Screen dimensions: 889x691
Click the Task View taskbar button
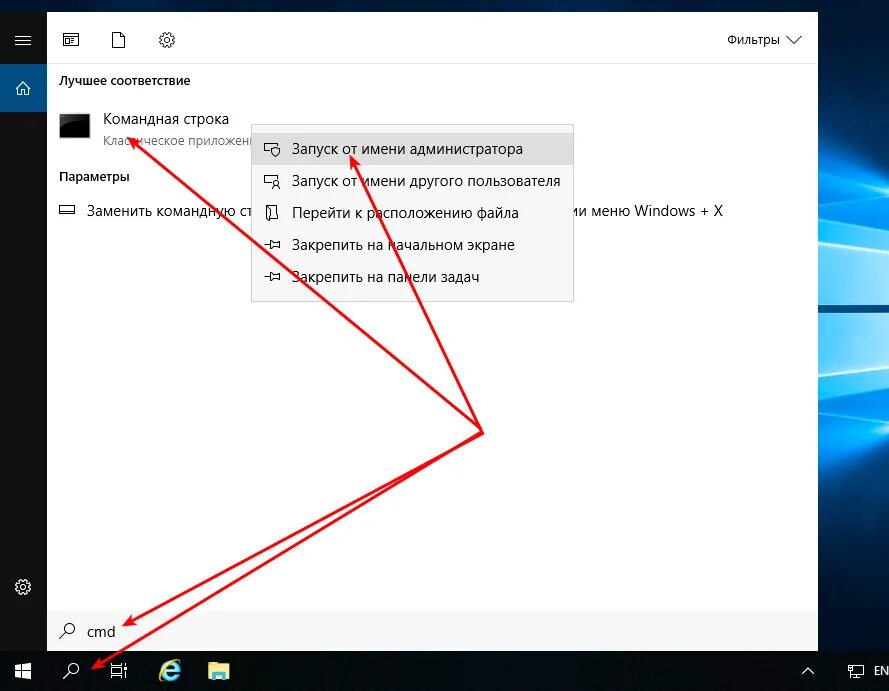point(118,670)
